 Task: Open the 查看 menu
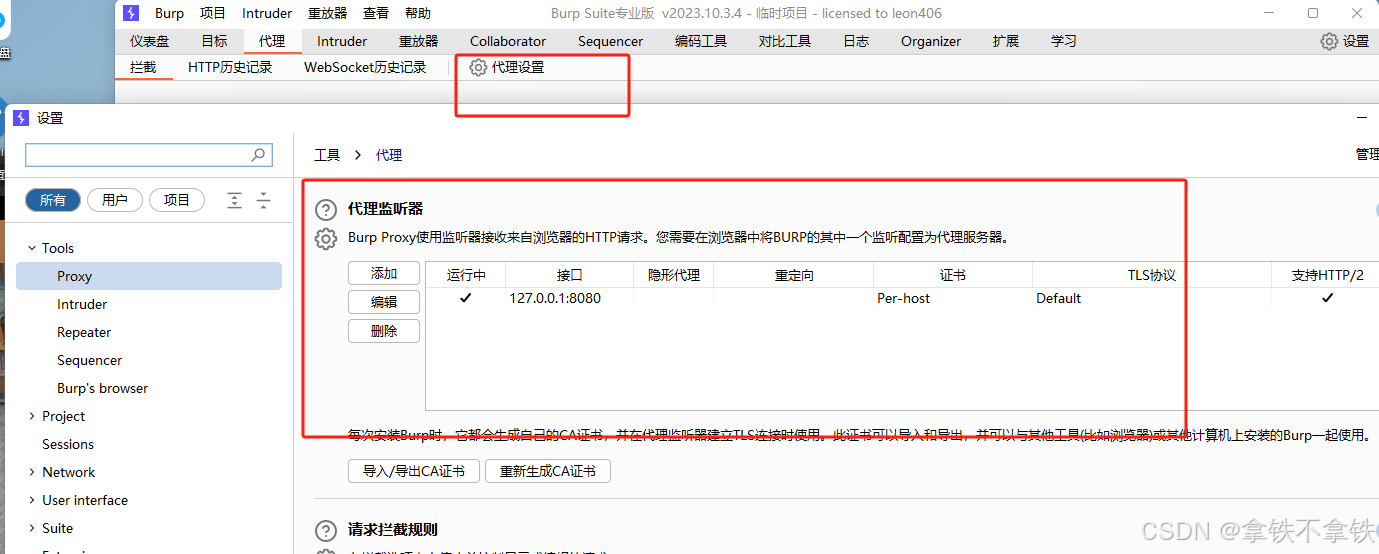376,13
